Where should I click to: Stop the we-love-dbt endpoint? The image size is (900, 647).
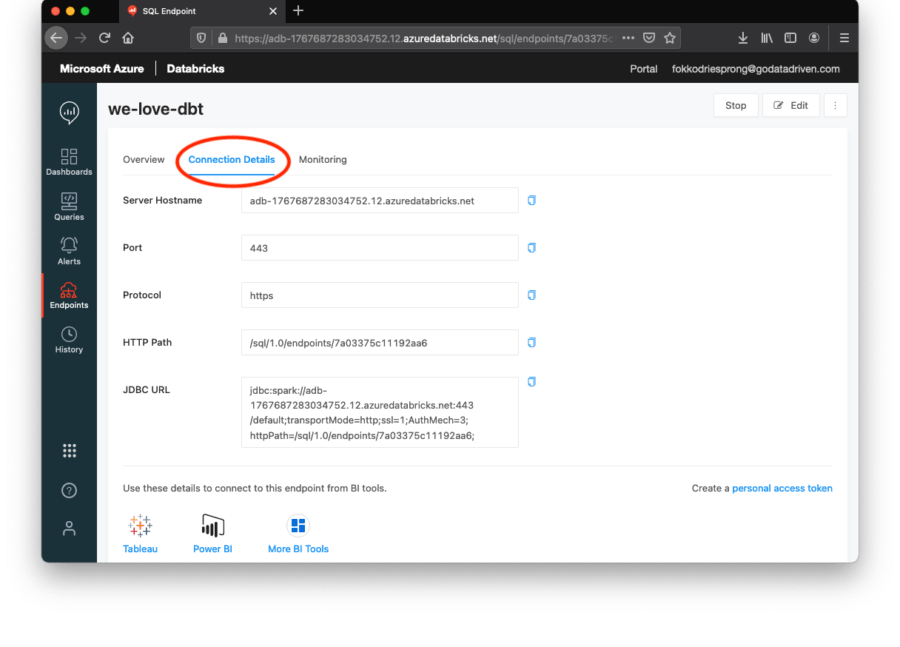point(735,106)
